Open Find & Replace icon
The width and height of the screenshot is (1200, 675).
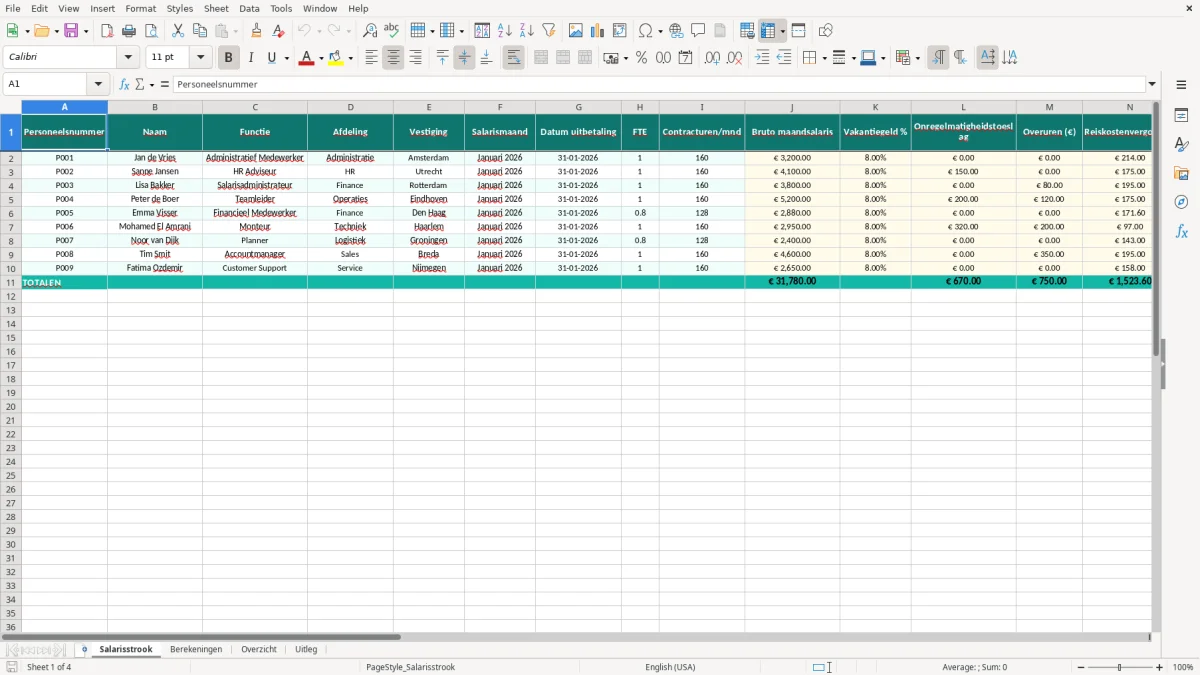point(370,31)
